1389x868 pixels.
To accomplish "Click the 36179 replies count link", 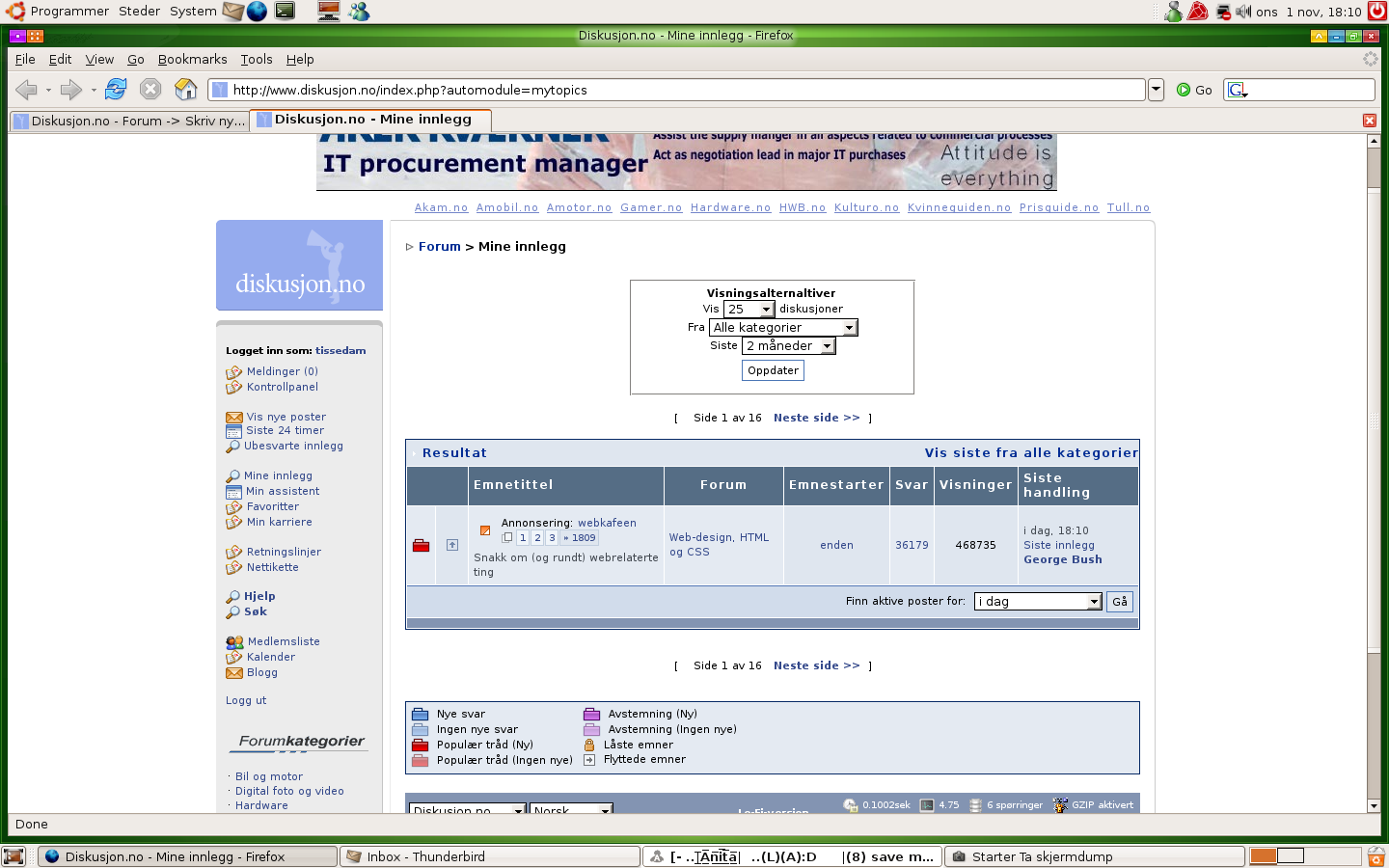I will pos(912,545).
